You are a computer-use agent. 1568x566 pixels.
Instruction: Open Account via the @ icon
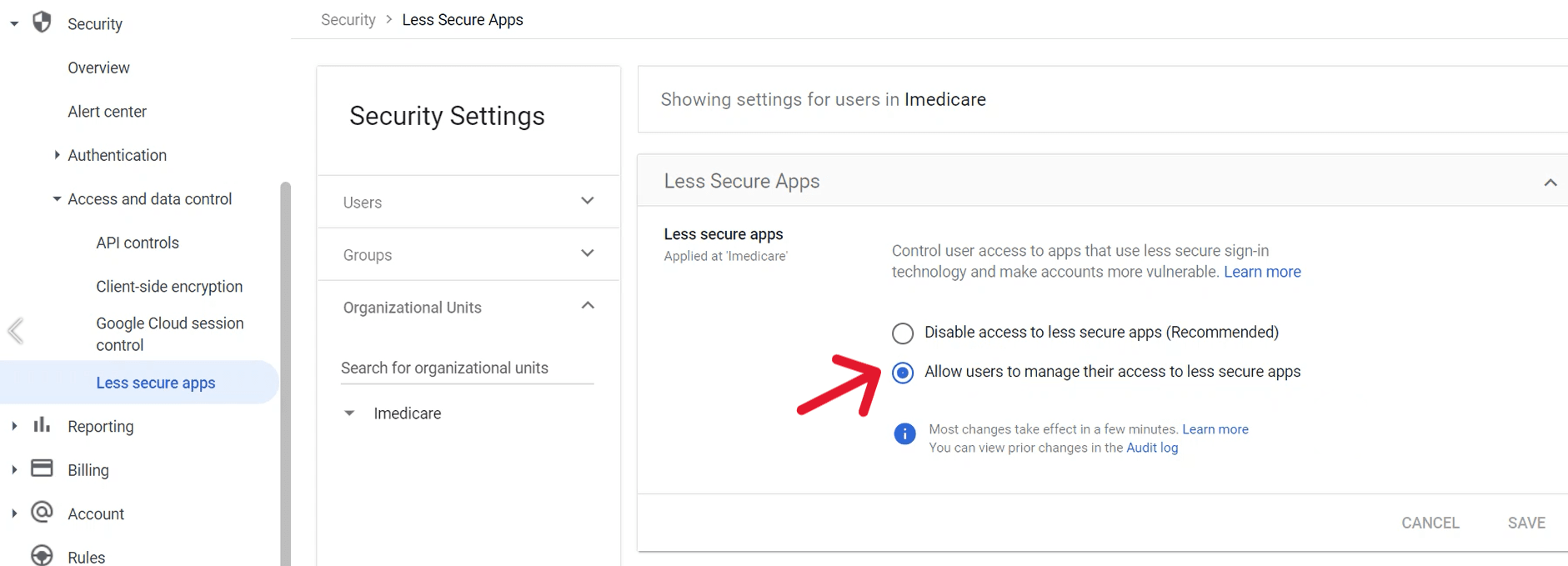click(42, 512)
